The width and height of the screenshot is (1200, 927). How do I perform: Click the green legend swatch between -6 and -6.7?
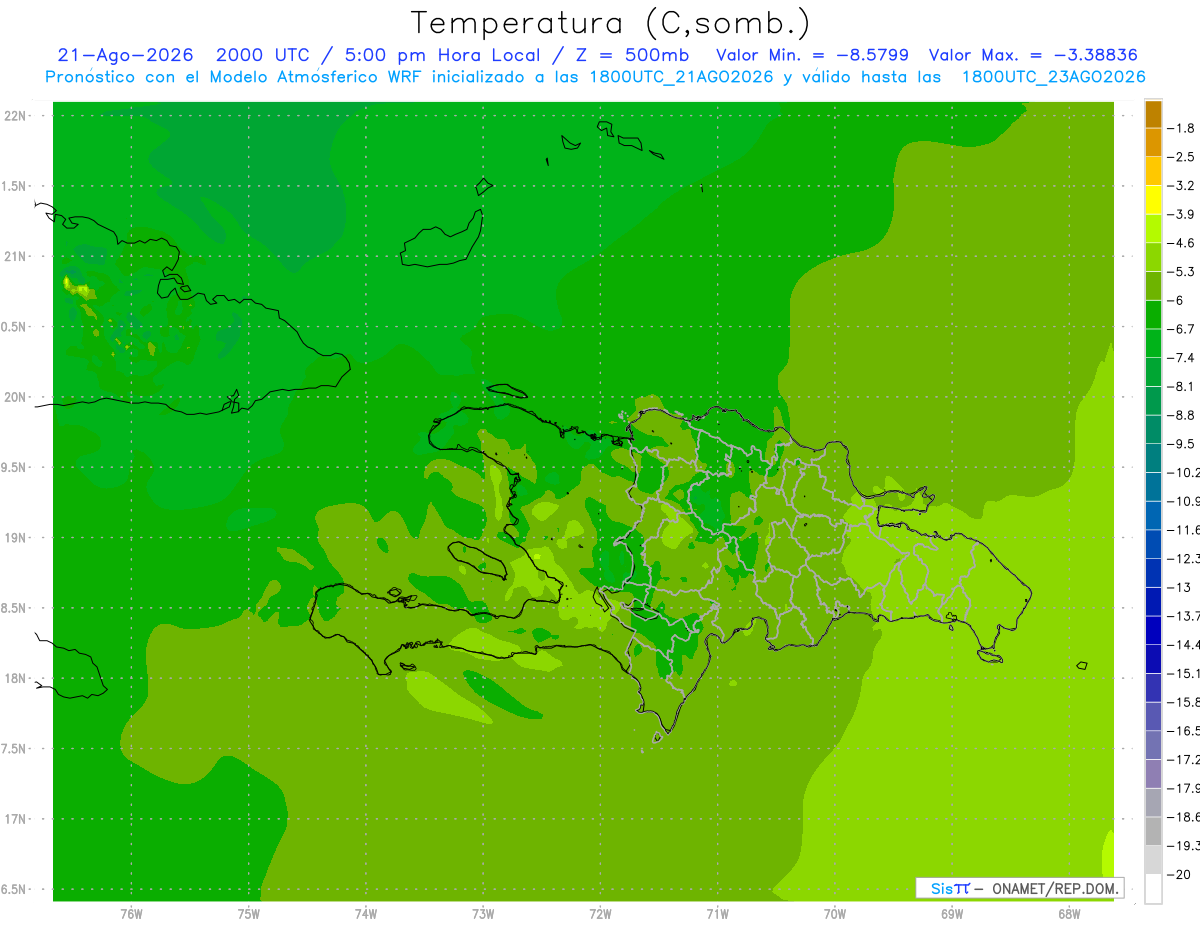point(1153,314)
